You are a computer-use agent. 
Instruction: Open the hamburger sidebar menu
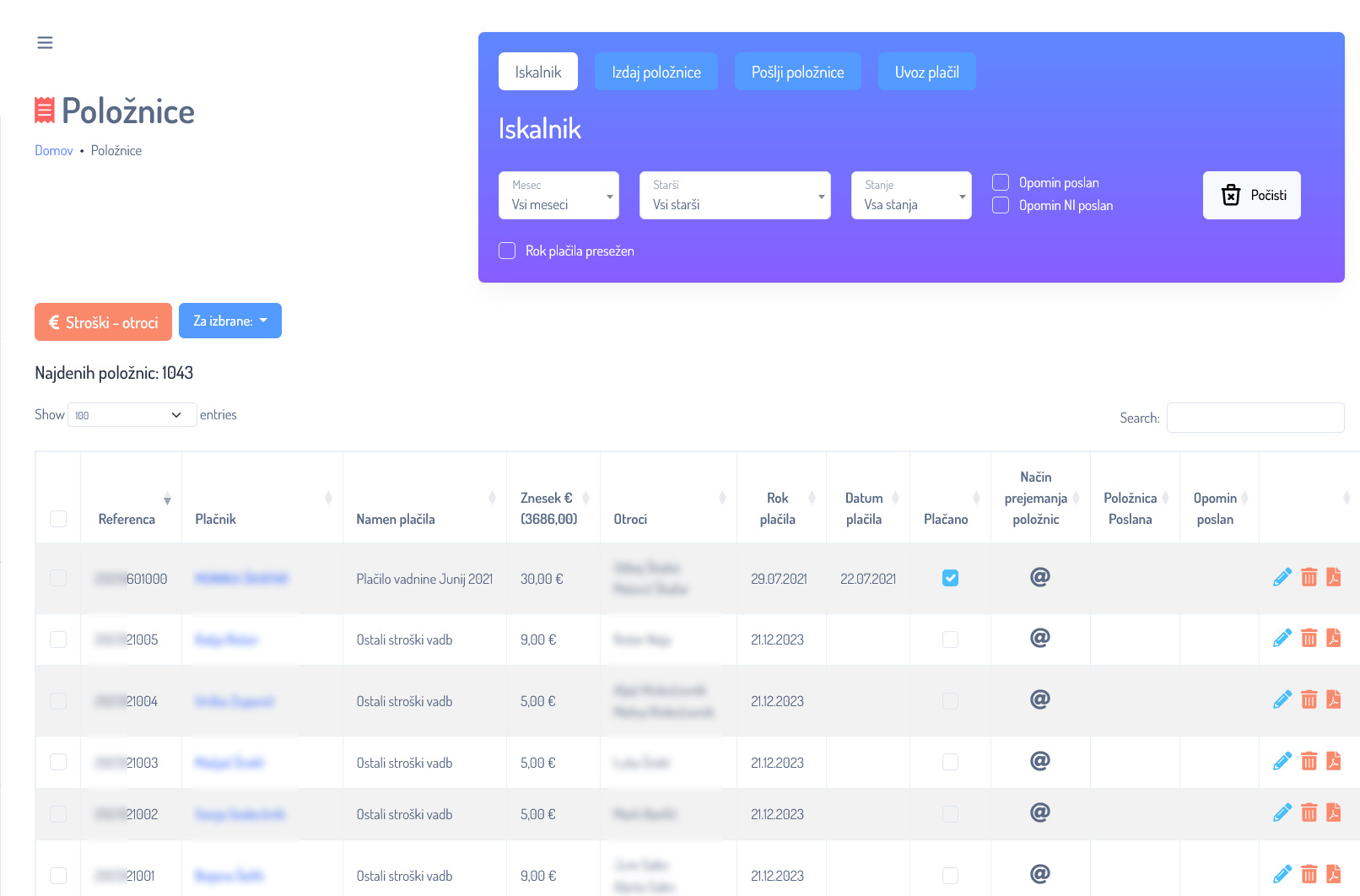pyautogui.click(x=45, y=42)
